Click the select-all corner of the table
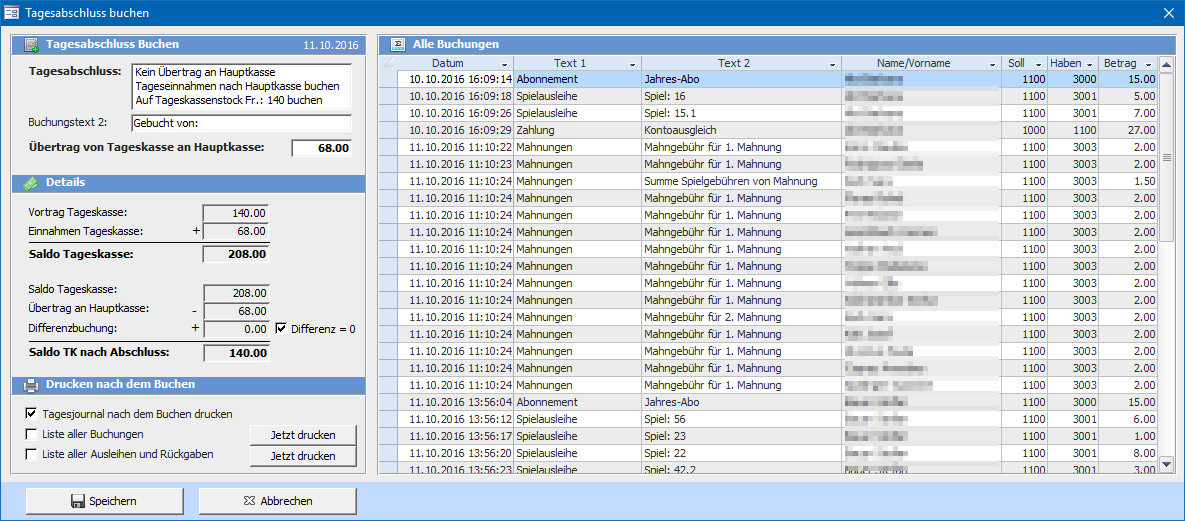The height and width of the screenshot is (521, 1185). (389, 63)
